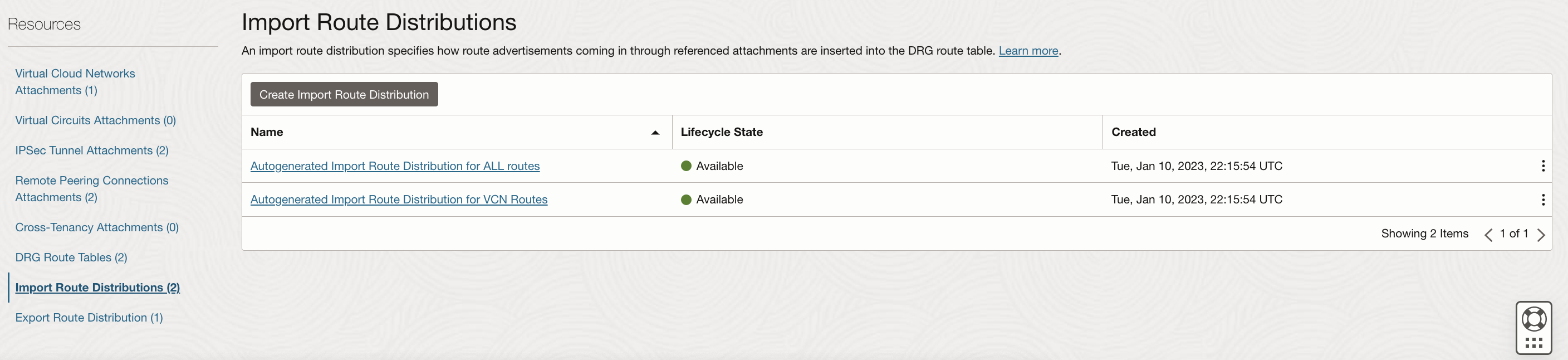Click the sort arrow on the Name column
The height and width of the screenshot is (360, 1568).
coord(654,132)
